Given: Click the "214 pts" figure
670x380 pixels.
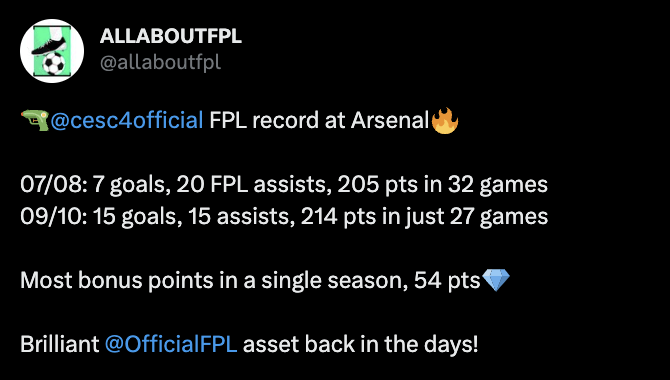Looking at the screenshot, I should [341, 217].
